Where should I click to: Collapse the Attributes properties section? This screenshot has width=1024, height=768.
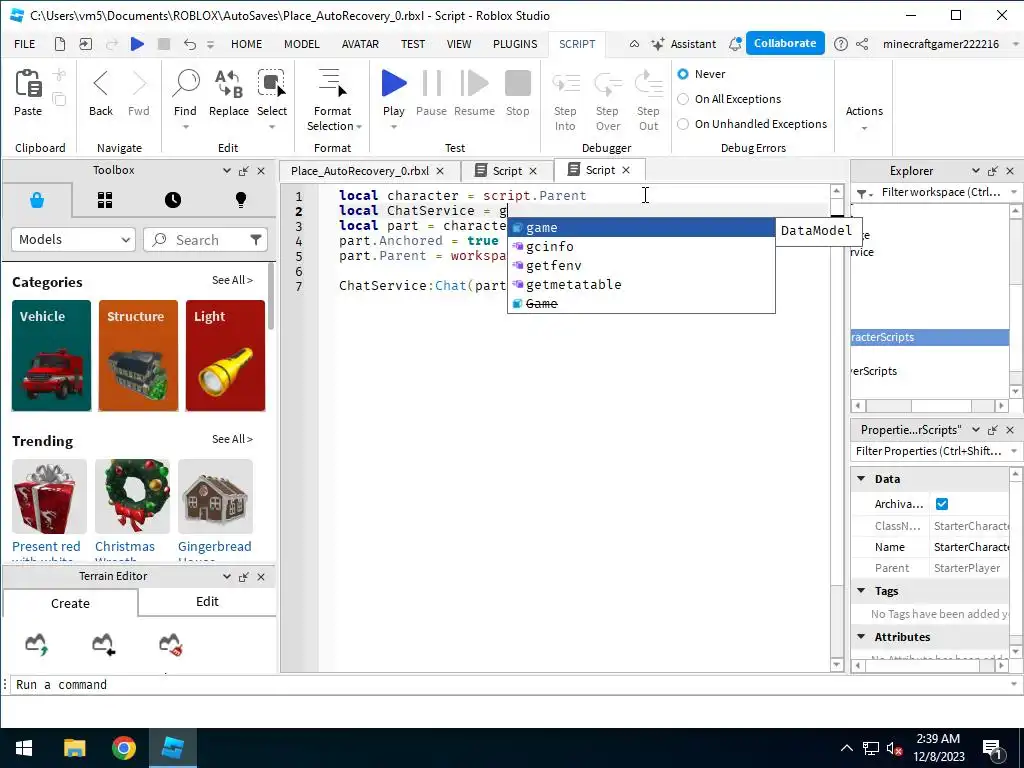click(861, 636)
